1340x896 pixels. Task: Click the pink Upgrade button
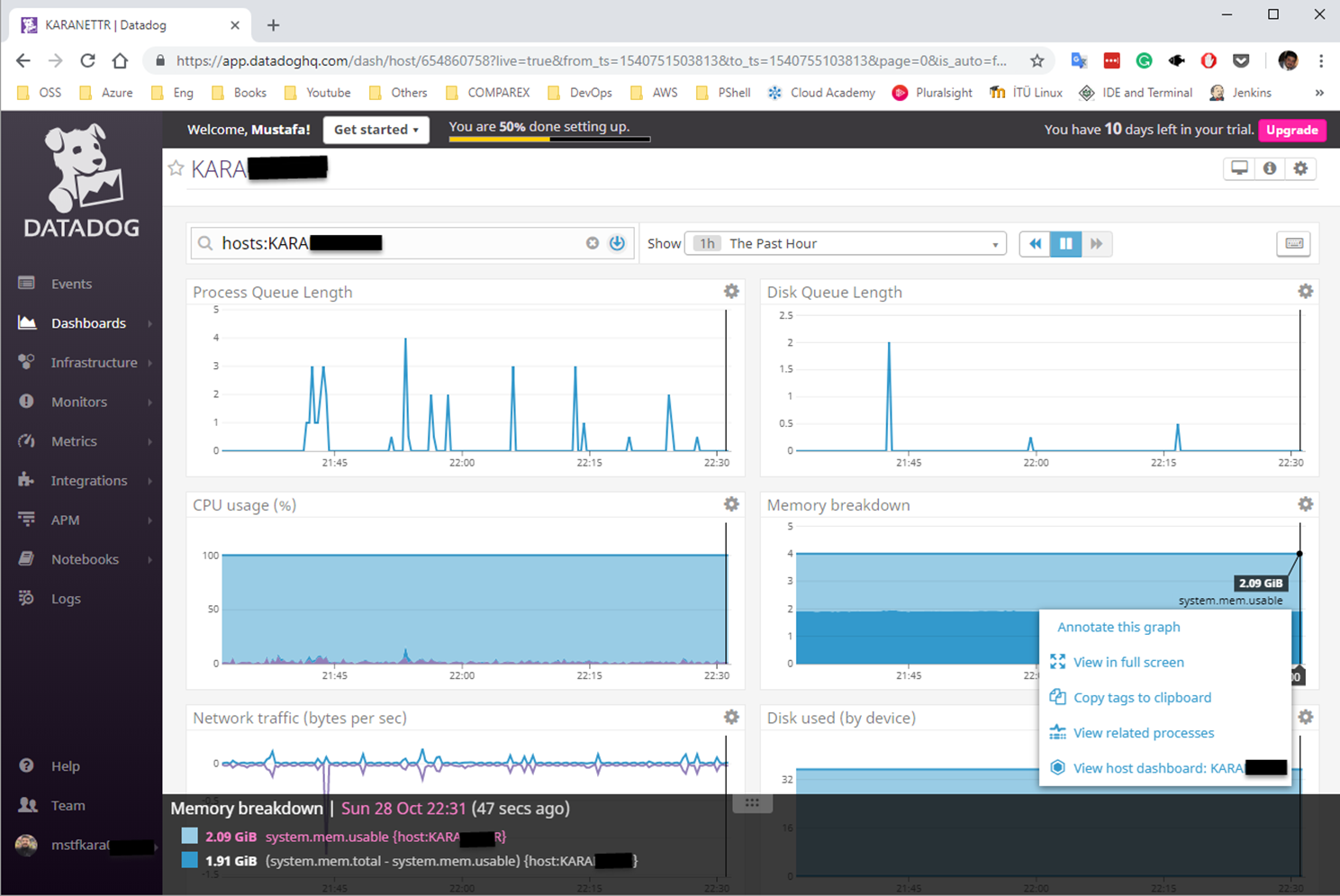(1291, 131)
